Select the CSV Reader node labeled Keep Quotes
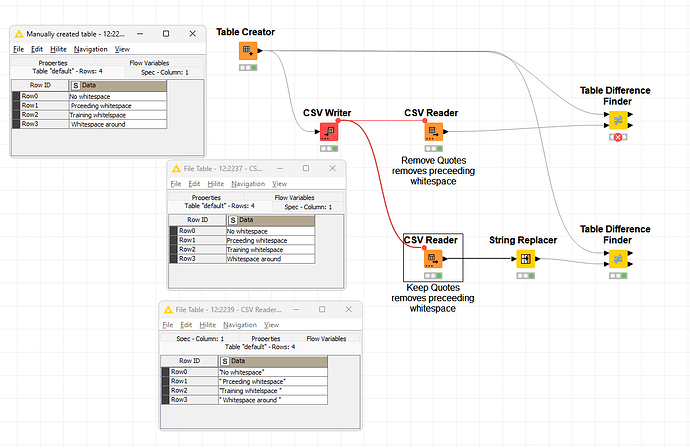Viewport: 690px width, 448px height. tap(432, 260)
